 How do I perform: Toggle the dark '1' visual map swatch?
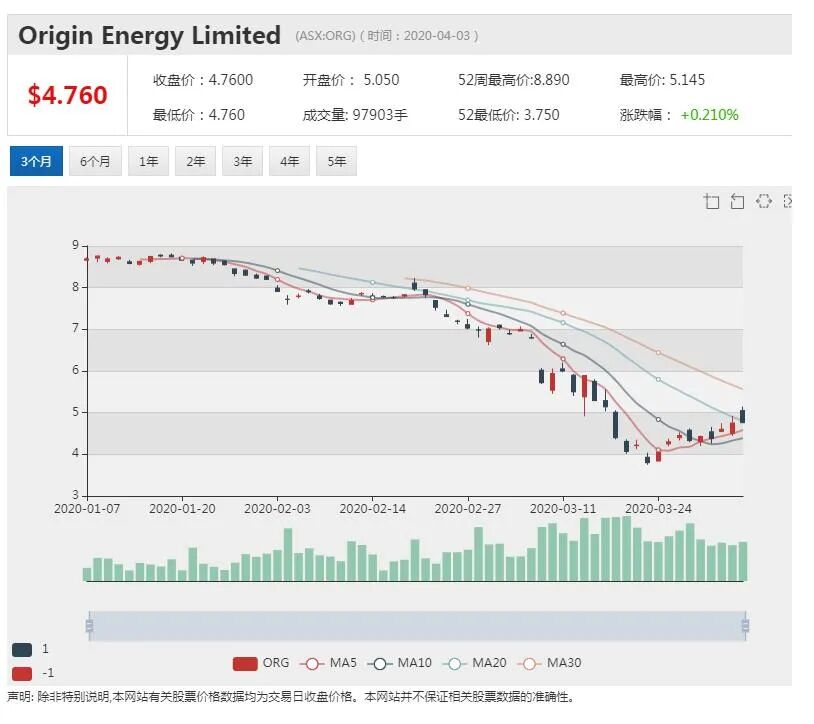point(22,649)
